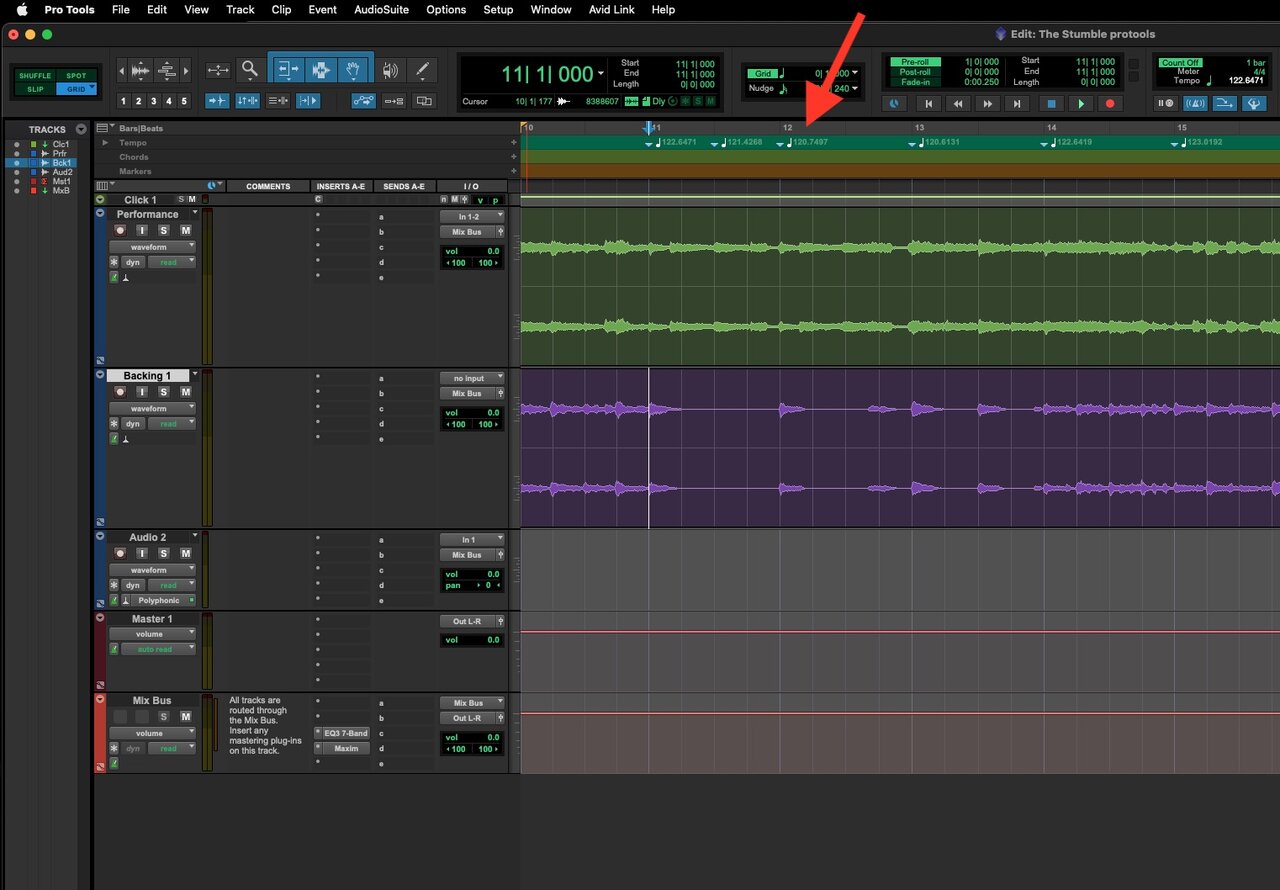The height and width of the screenshot is (890, 1280).
Task: Enable Shuffle edit mode
Action: [x=35, y=76]
